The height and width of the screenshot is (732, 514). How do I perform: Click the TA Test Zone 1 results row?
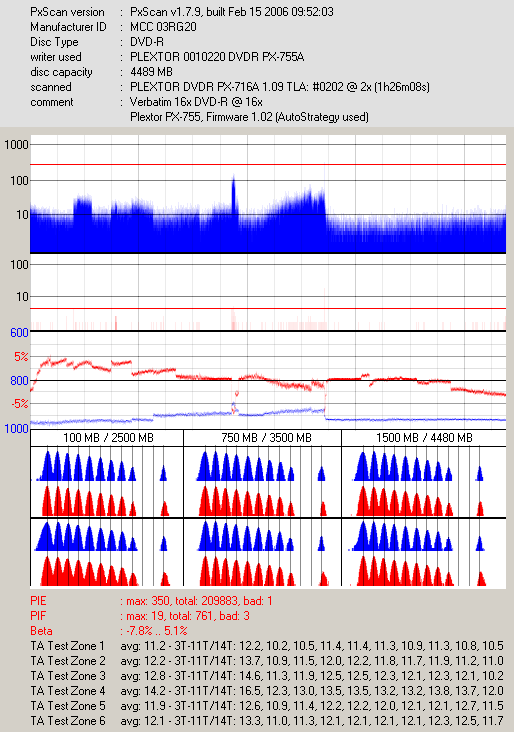click(267, 646)
